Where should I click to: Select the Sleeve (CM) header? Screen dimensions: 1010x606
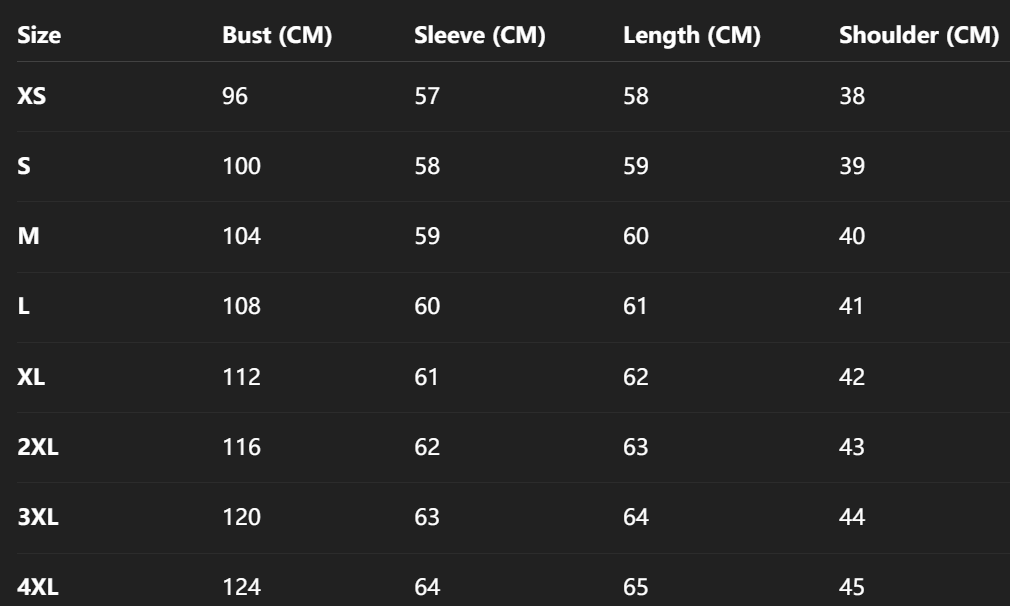pos(479,36)
